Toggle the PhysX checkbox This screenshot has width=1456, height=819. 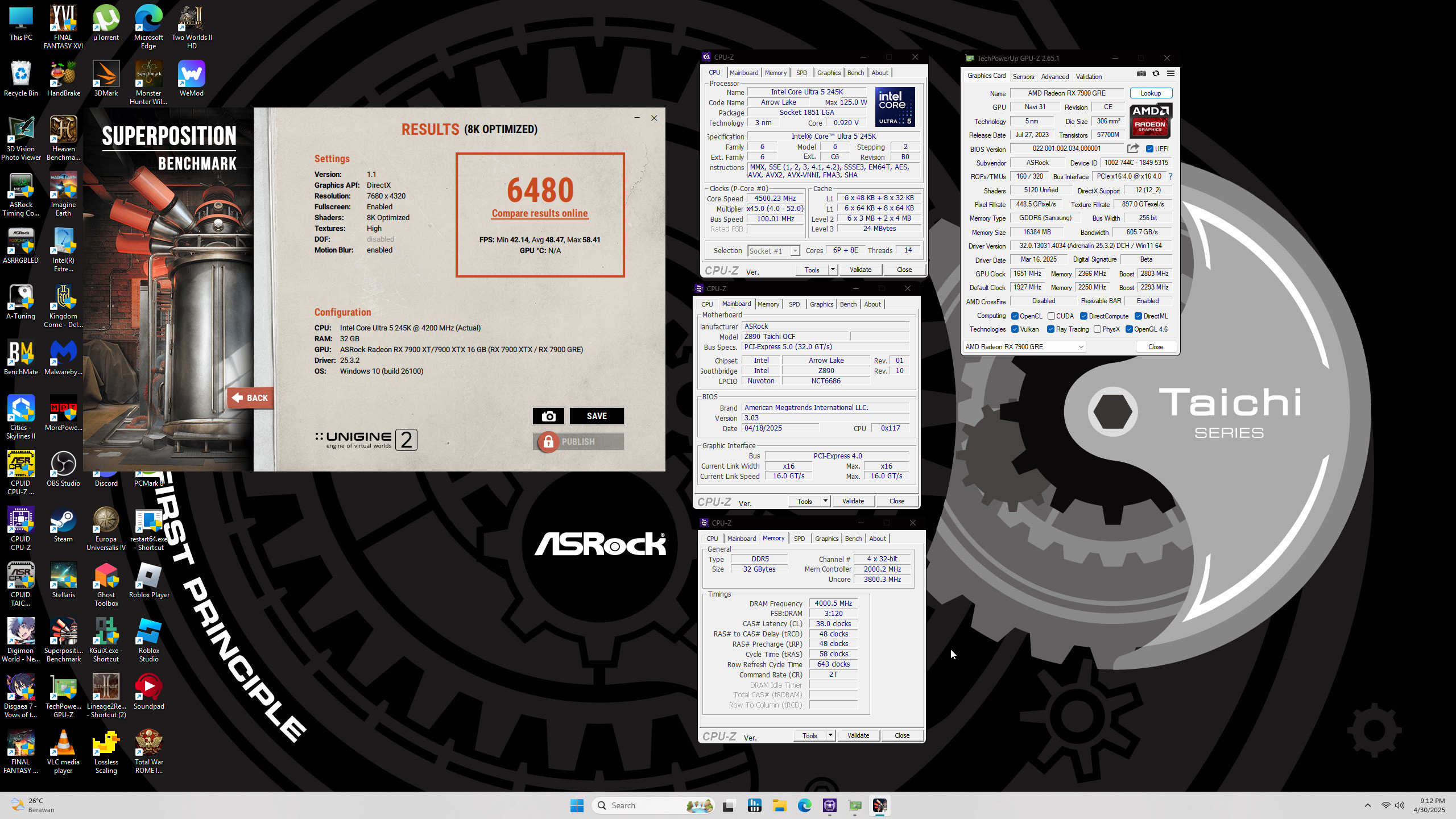click(1097, 329)
